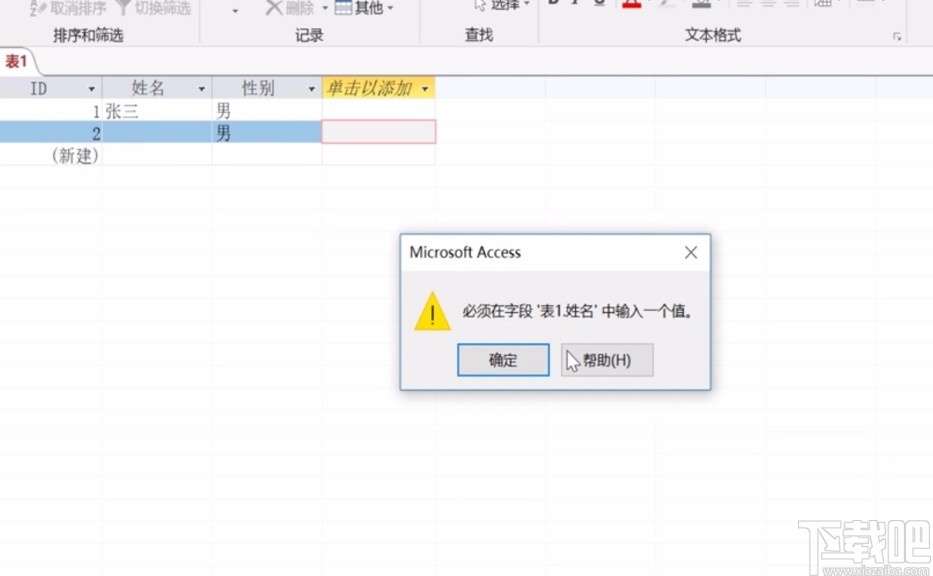This screenshot has width=933, height=576.
Task: Select the (新建) new record row
Action: tap(75, 155)
